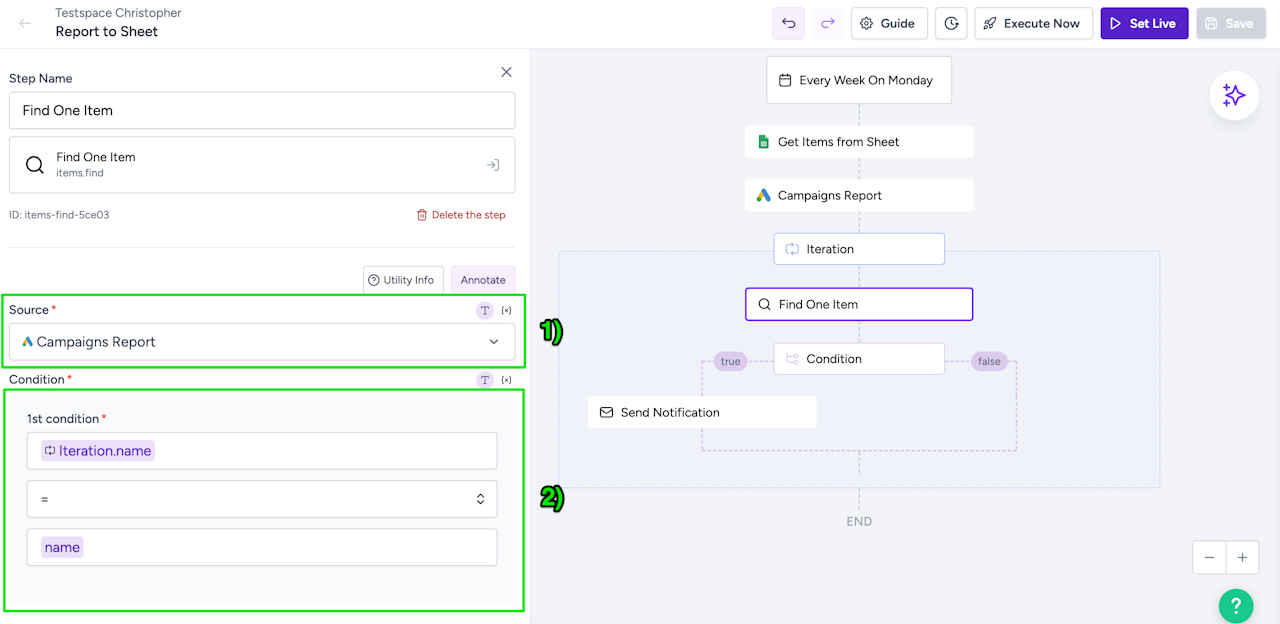Image resolution: width=1280 pixels, height=624 pixels.
Task: Open the Find One Item utility selector
Action: pyautogui.click(x=262, y=165)
